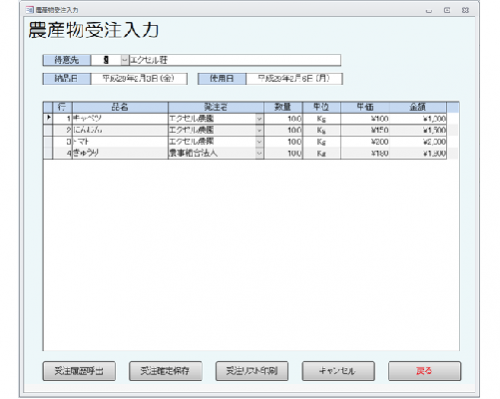The height and width of the screenshot is (399, 500).
Task: Click the 発注先 column header
Action: 216,107
